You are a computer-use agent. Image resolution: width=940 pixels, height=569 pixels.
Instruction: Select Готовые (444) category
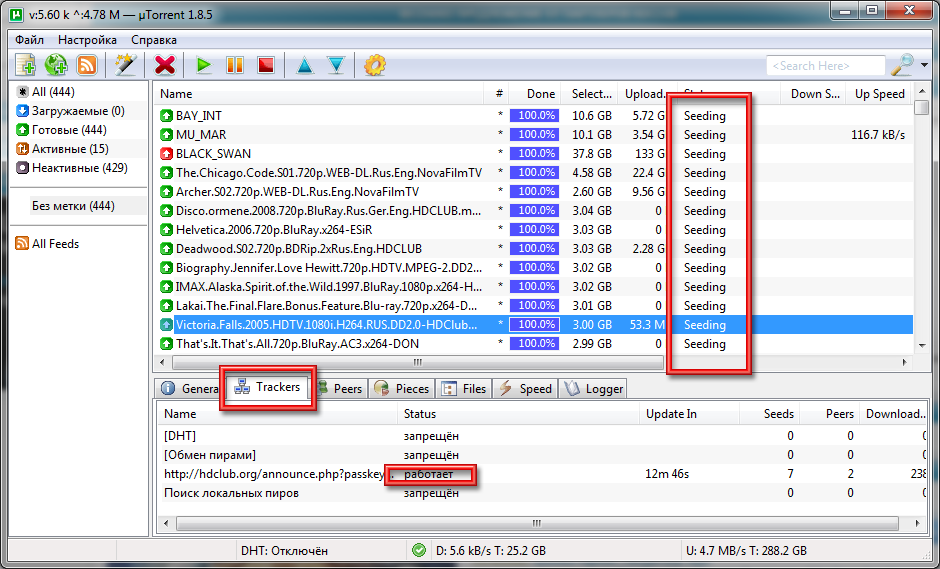click(x=61, y=130)
